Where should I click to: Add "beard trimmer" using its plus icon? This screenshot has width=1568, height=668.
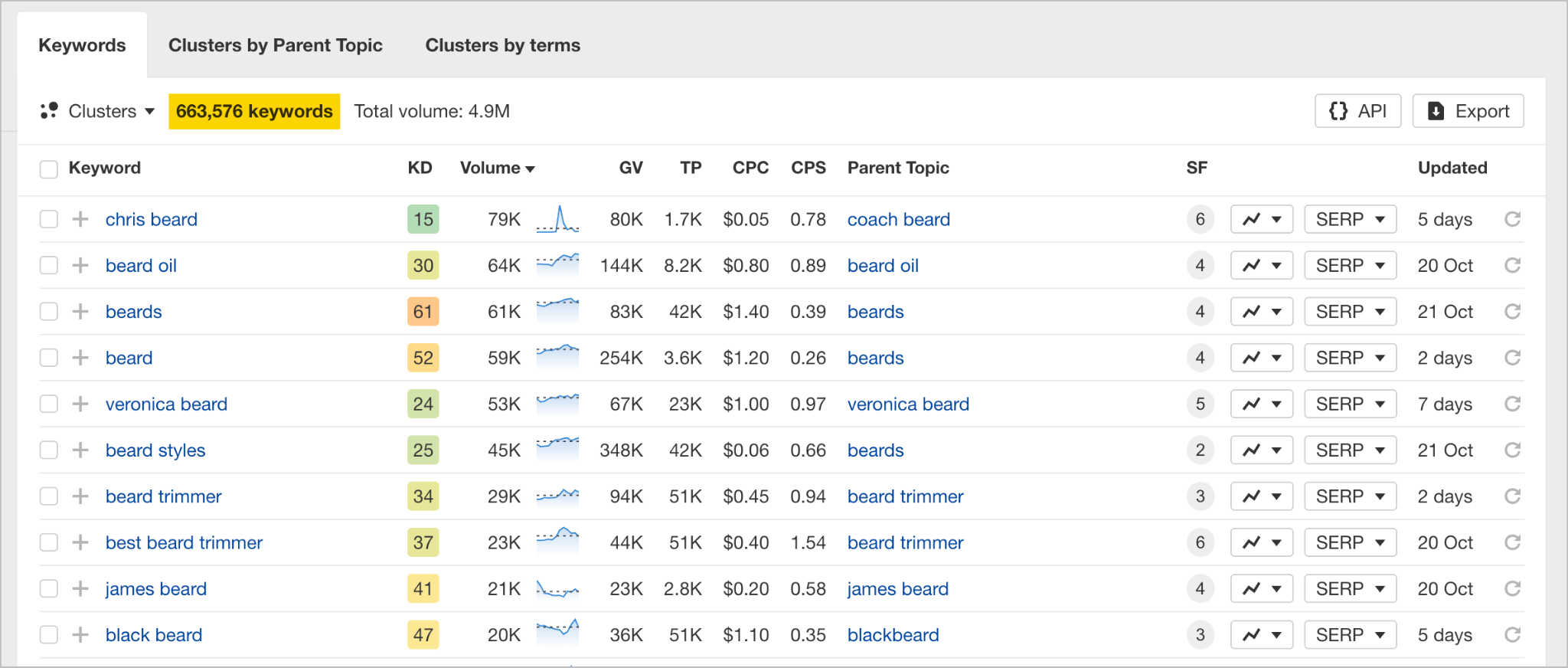(x=79, y=496)
